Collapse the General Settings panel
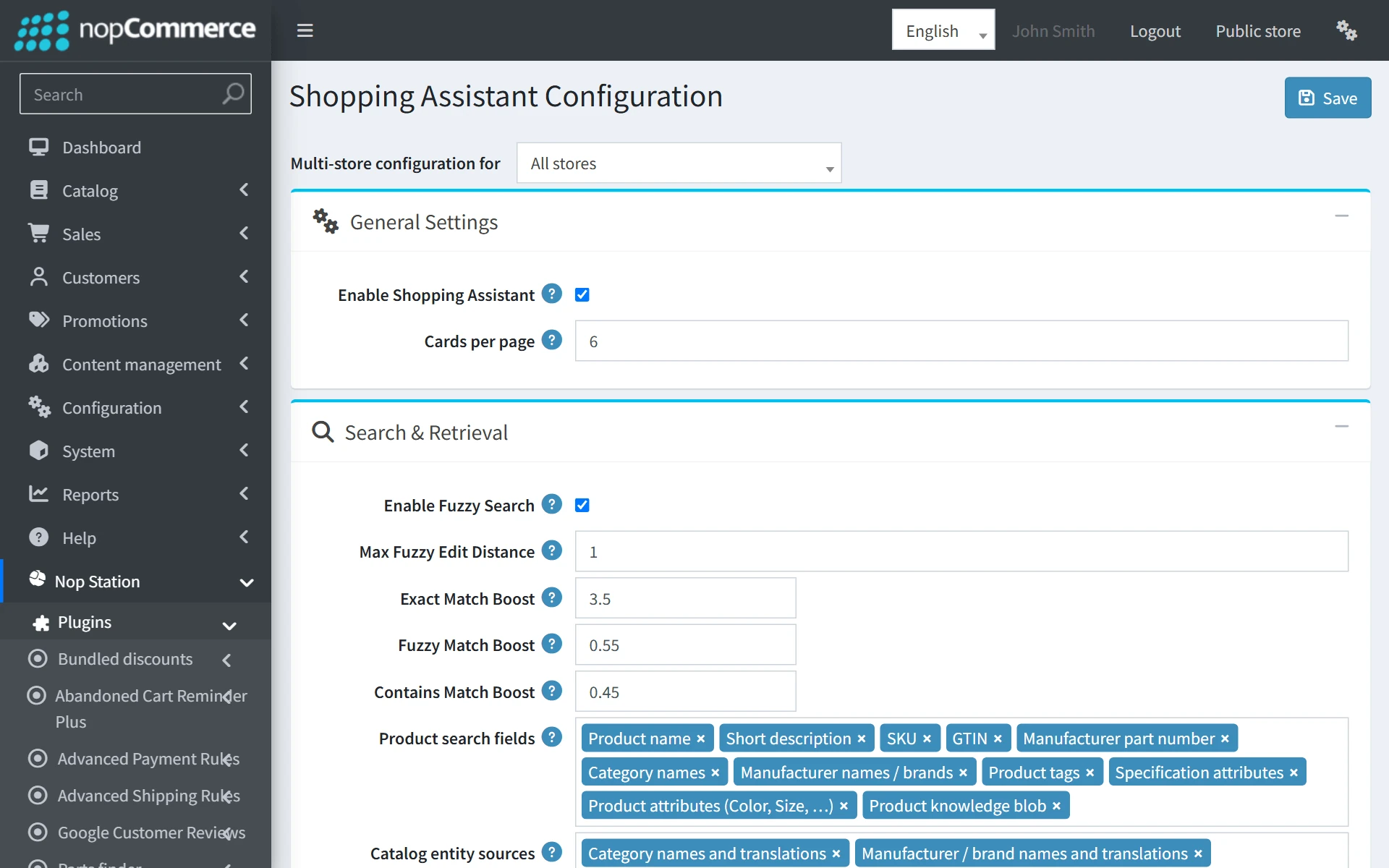 [1341, 216]
